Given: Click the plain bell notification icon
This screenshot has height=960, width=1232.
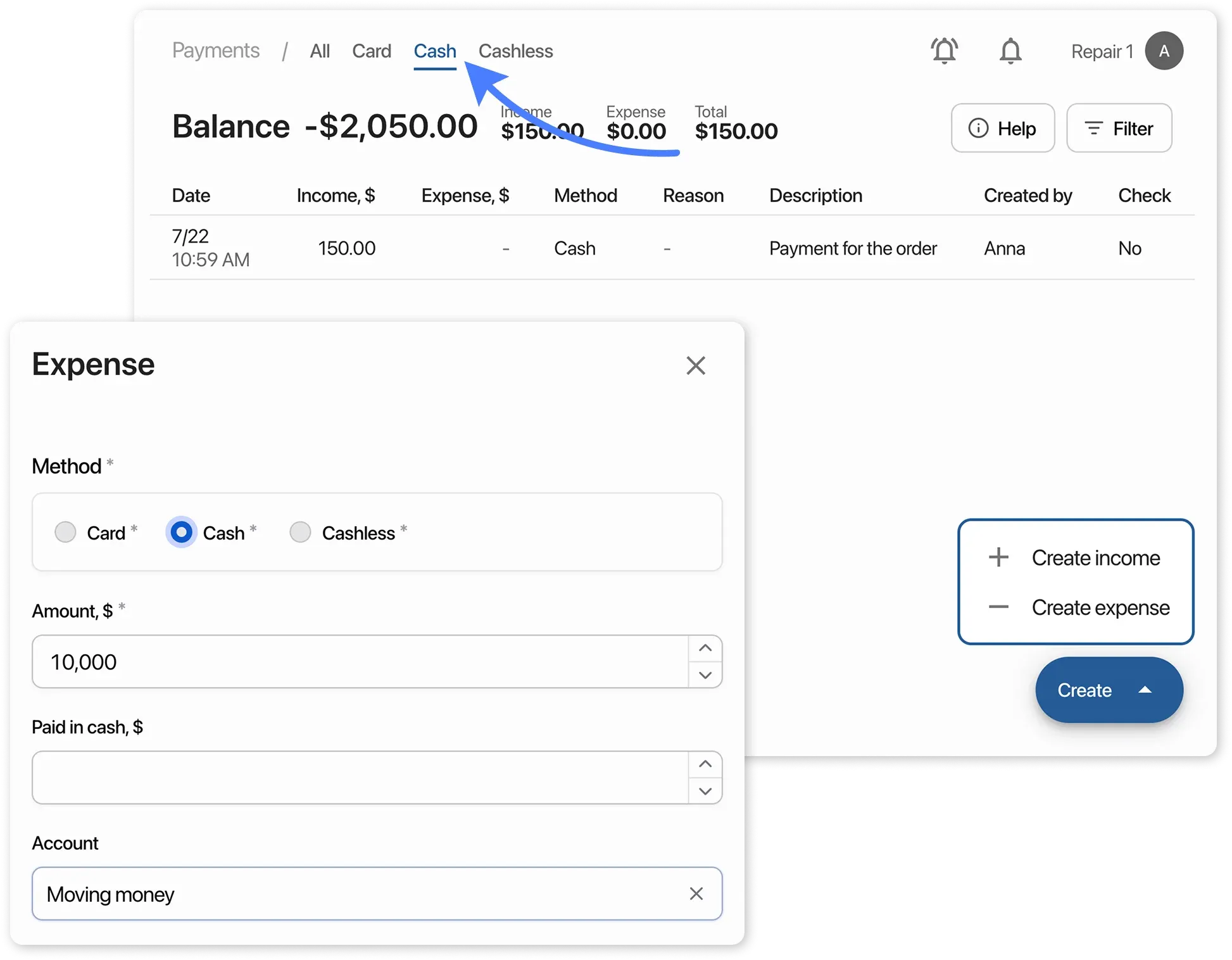Looking at the screenshot, I should pos(1010,51).
